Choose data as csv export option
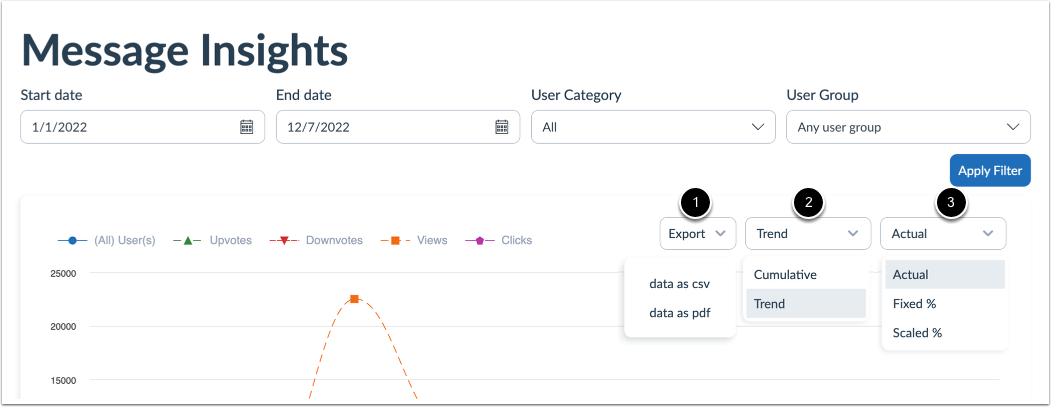This screenshot has height=407, width=1051. 679,284
